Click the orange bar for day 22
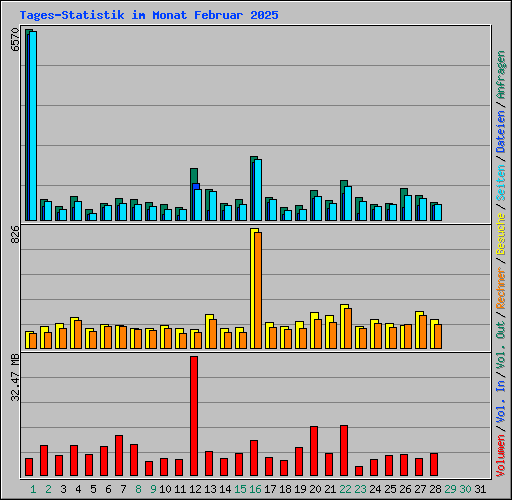512x500 pixels. point(348,328)
